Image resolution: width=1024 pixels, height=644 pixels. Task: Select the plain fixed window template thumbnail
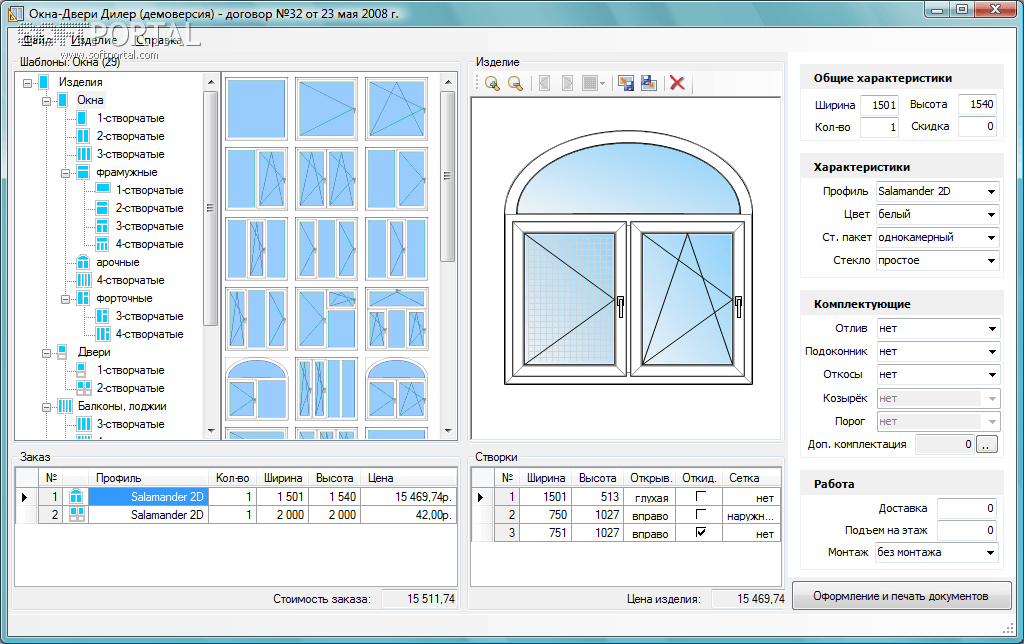256,107
